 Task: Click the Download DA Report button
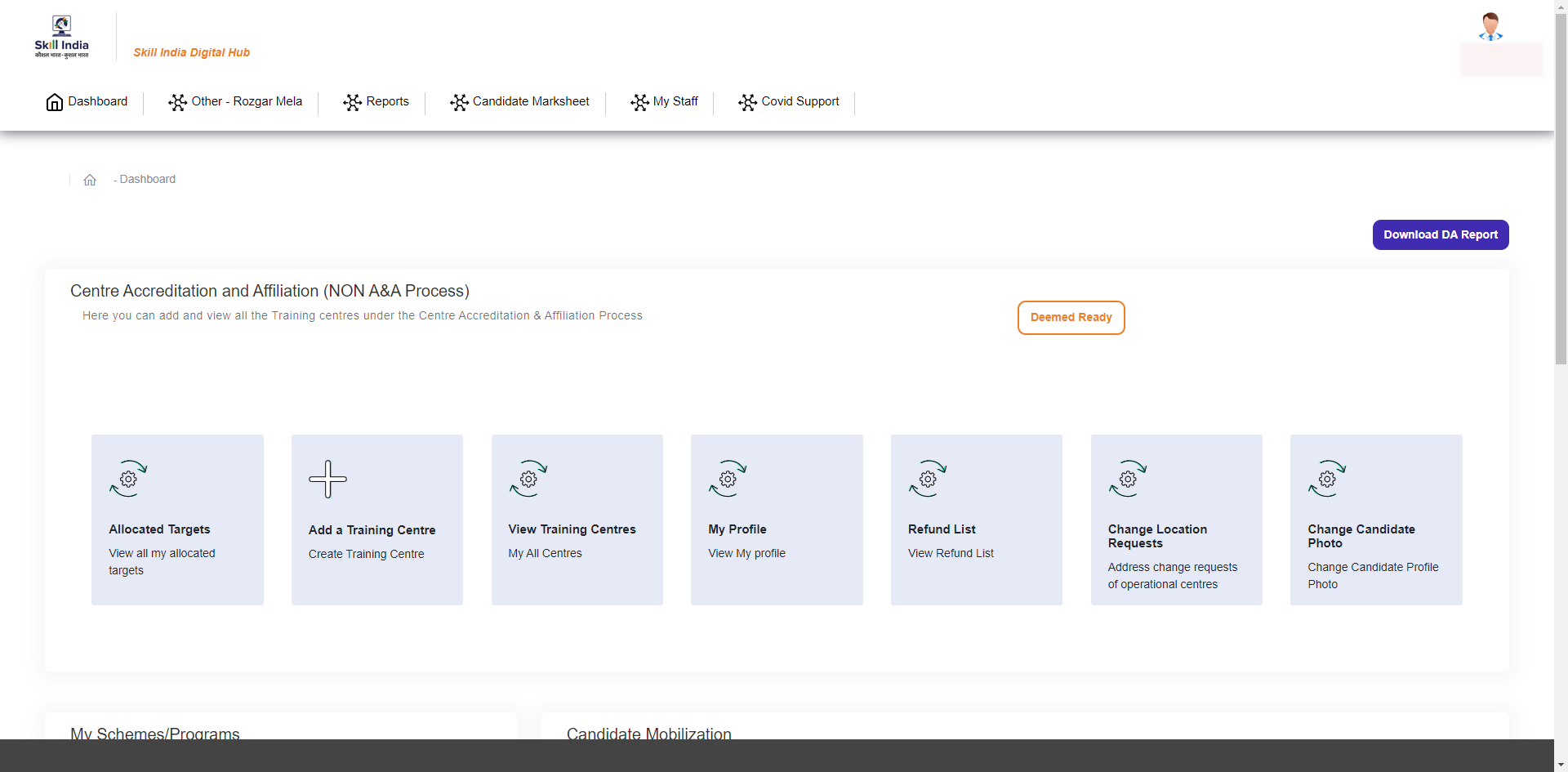(1440, 234)
